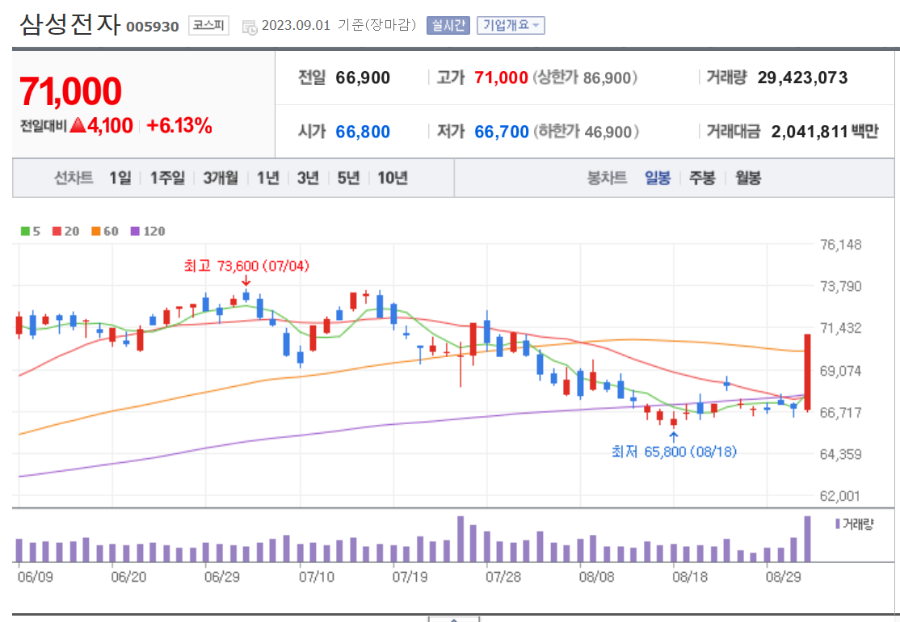
Task: Click the 하한가 46,900 text
Action: coord(586,132)
